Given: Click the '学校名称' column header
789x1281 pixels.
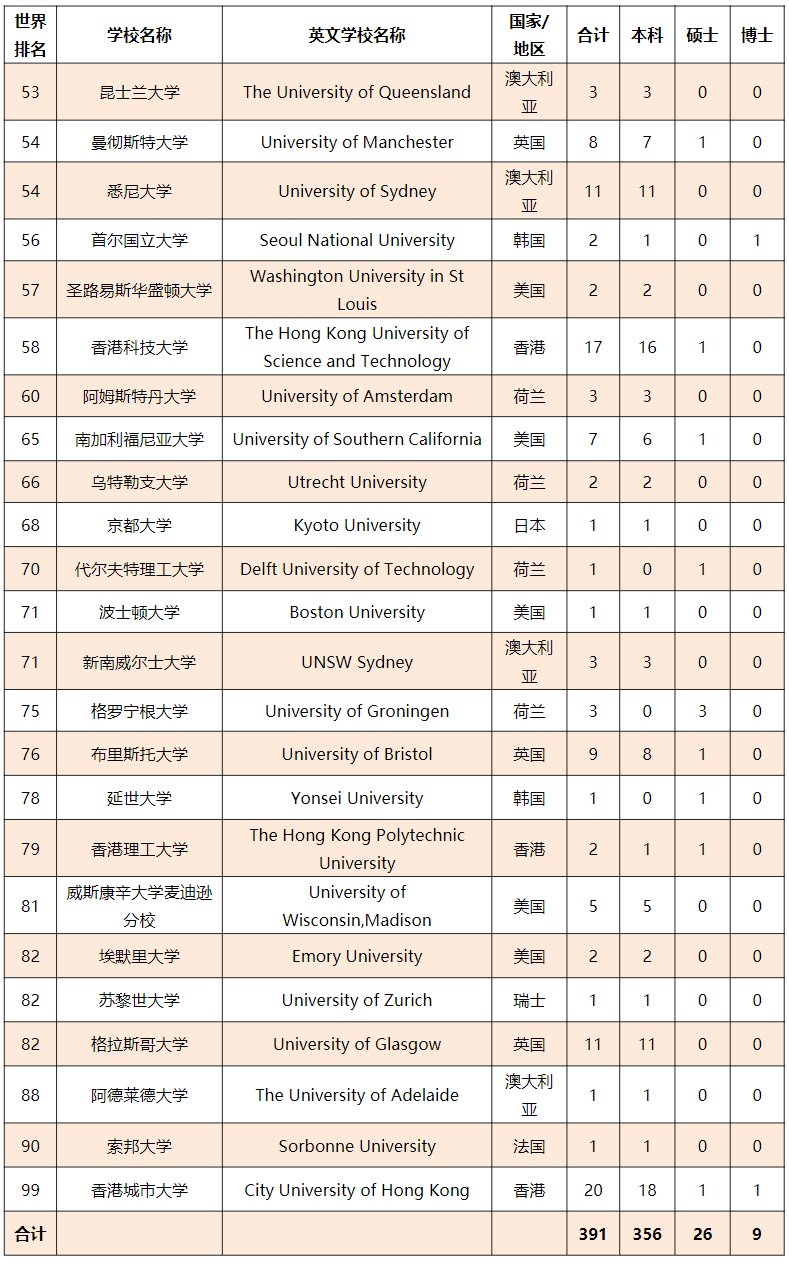Looking at the screenshot, I should point(139,35).
